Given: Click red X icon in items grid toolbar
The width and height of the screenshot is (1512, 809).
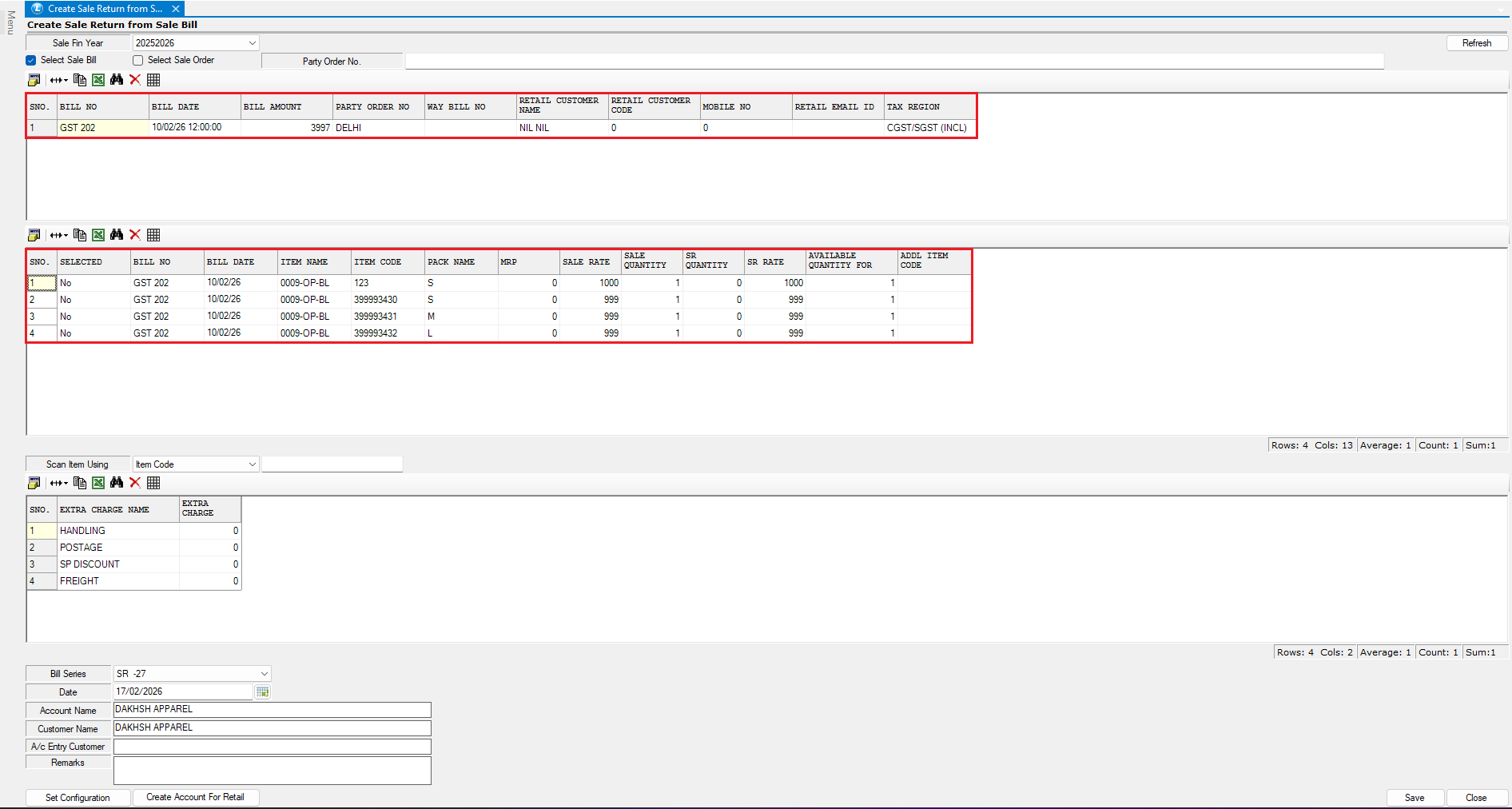Looking at the screenshot, I should point(135,235).
